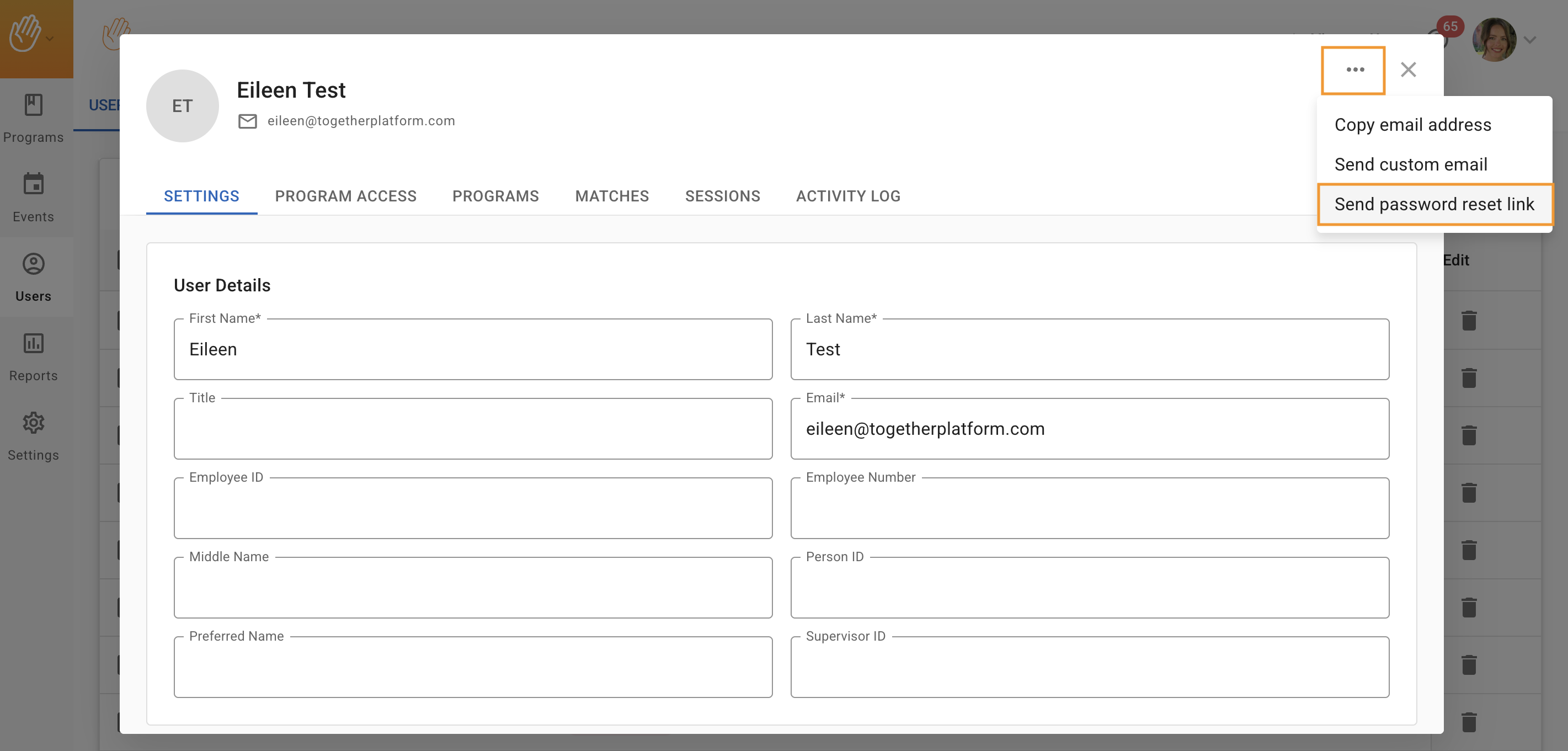Expand the profile photo account dropdown
This screenshot has width=1568, height=751.
click(x=1529, y=40)
